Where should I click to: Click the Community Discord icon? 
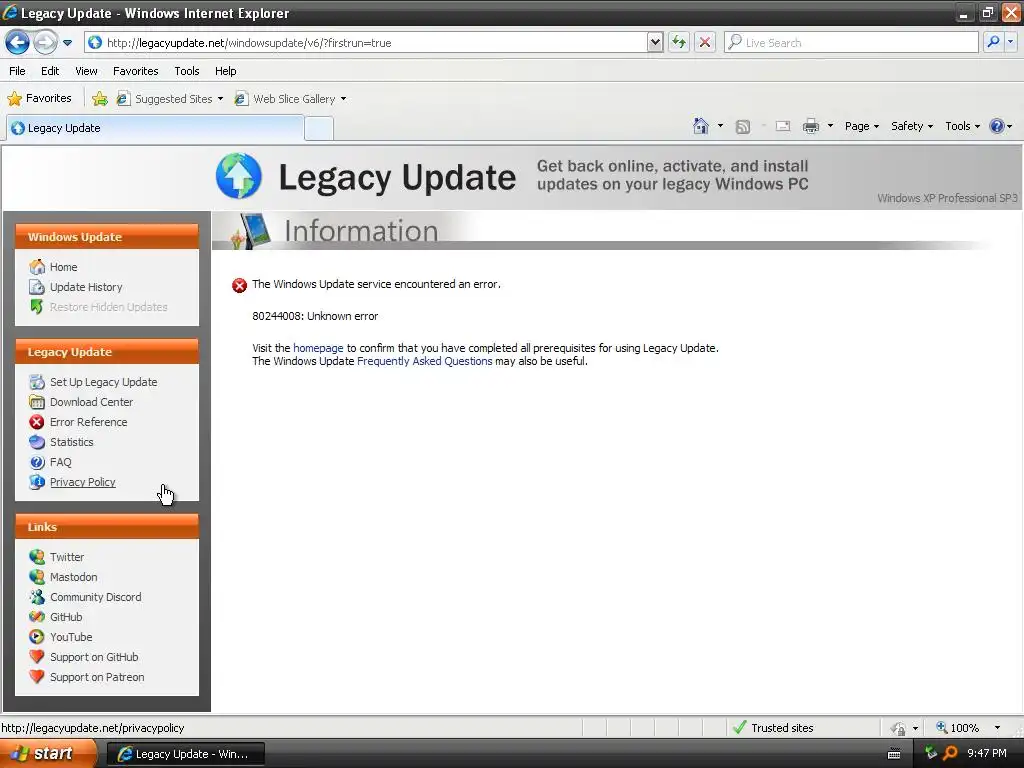click(37, 597)
